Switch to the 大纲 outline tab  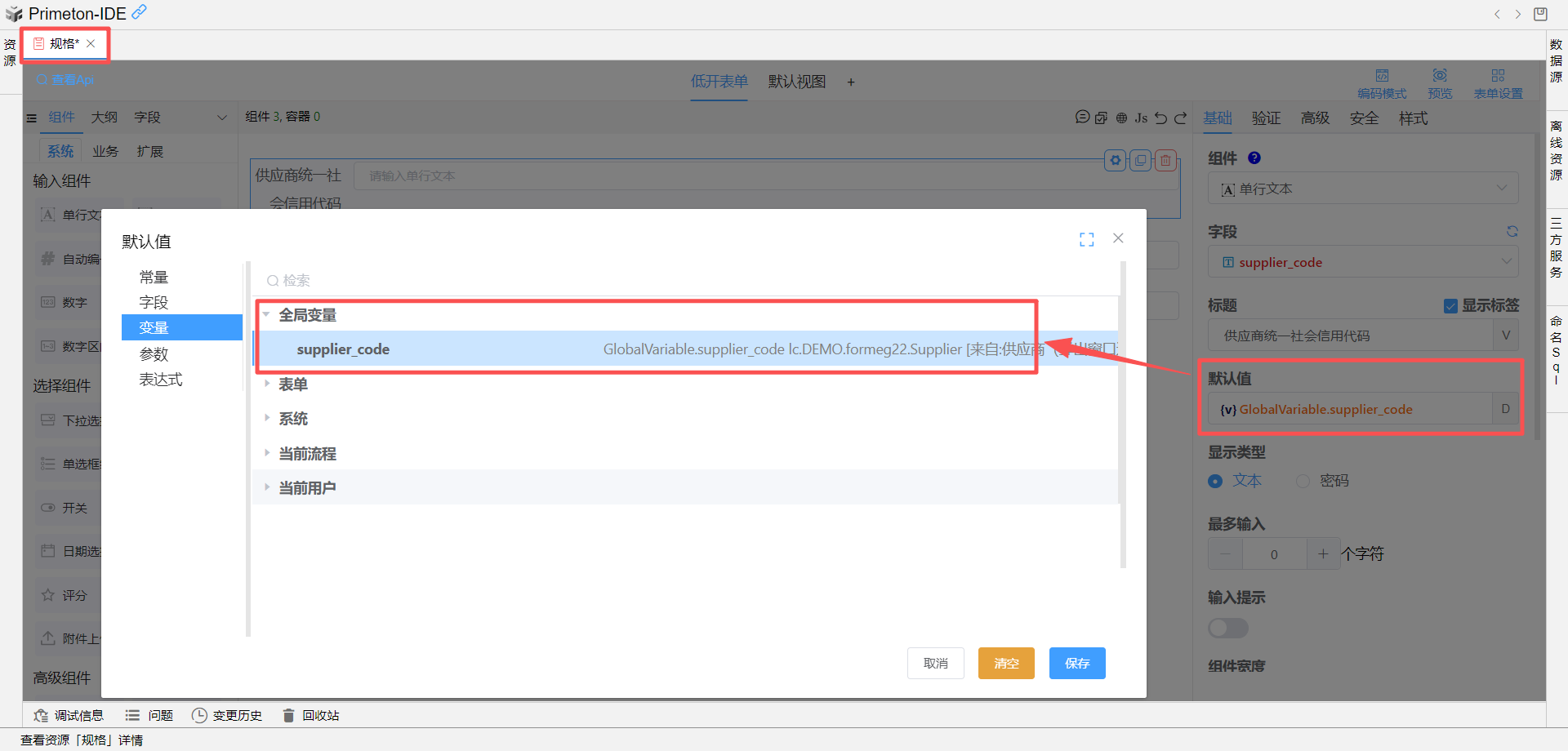click(x=105, y=118)
